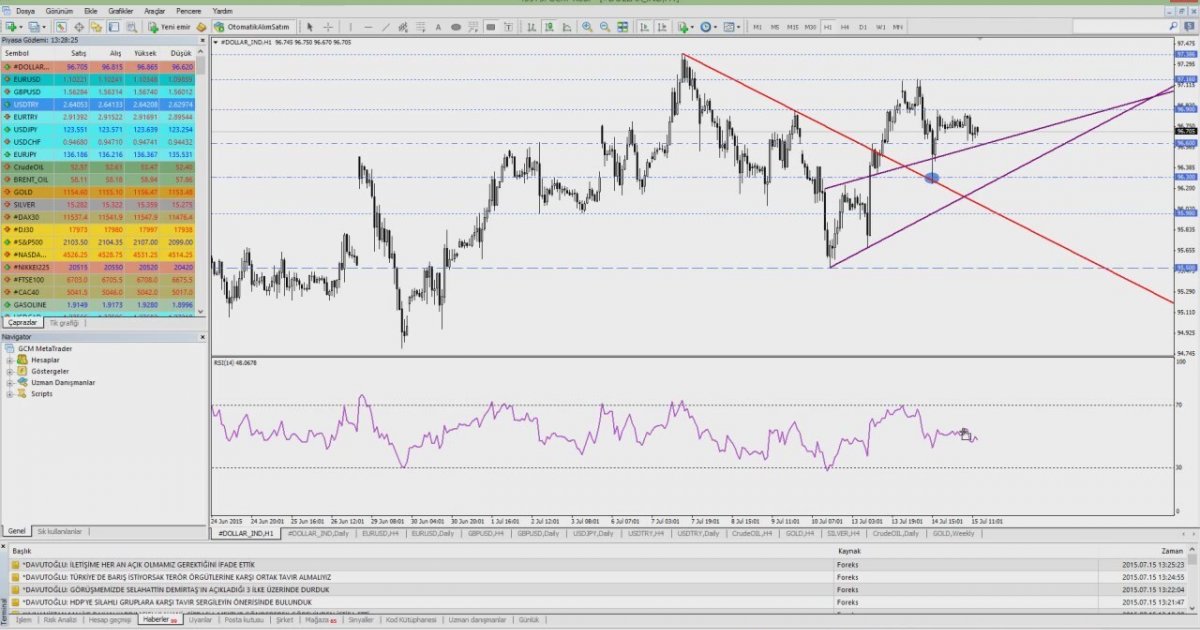Expand the Scripts tree node
This screenshot has height=630, width=1200.
click(x=10, y=394)
